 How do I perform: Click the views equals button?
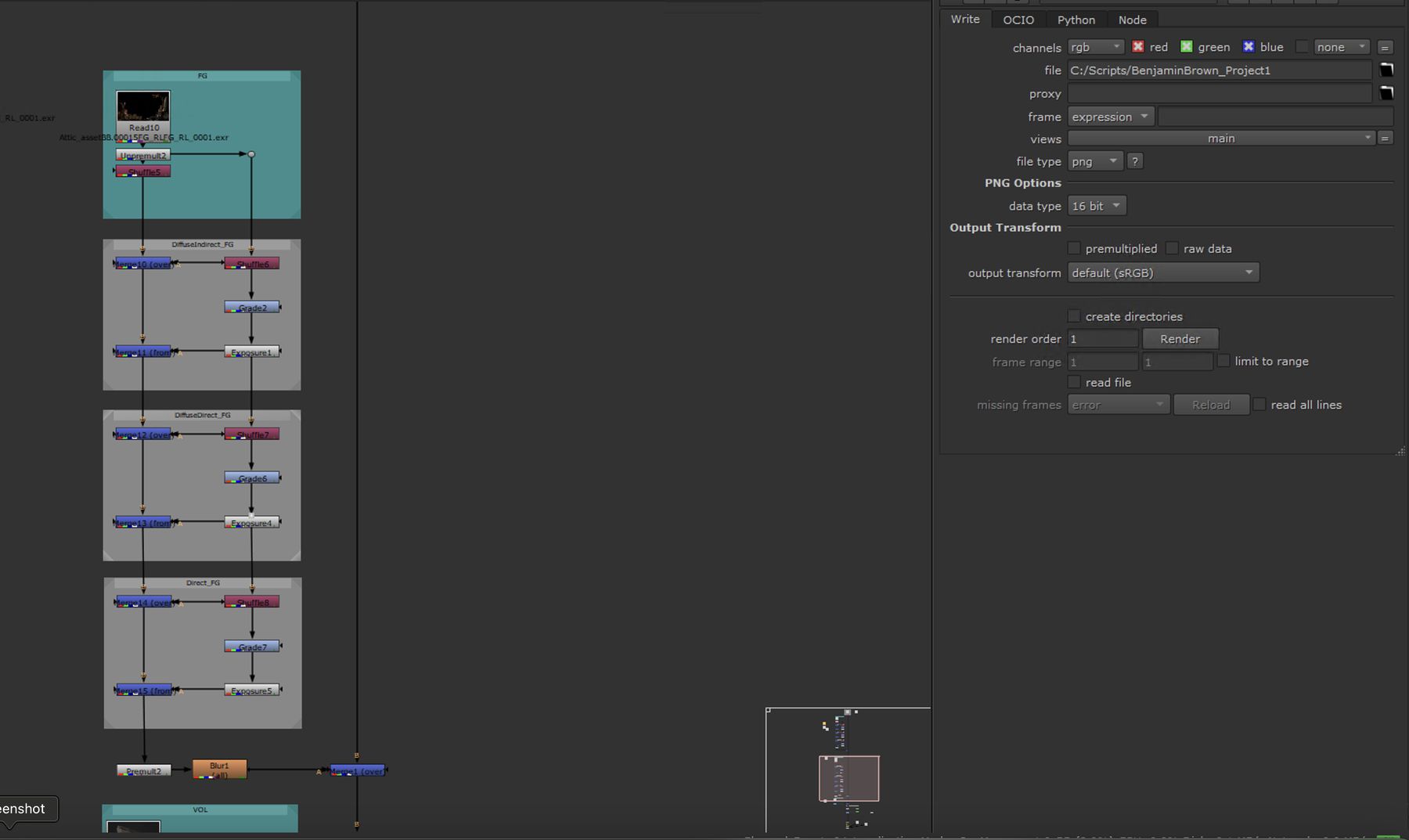coord(1385,139)
